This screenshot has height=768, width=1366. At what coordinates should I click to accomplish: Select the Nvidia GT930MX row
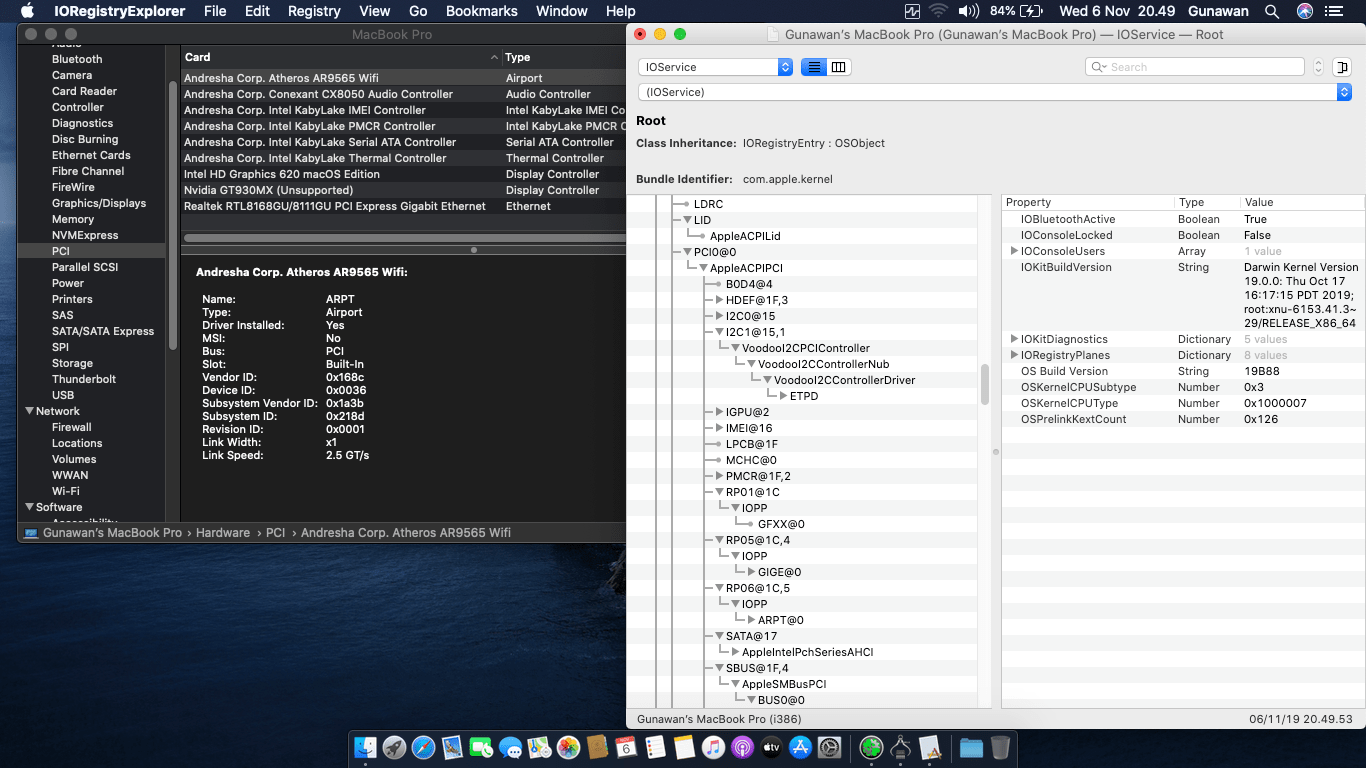(x=268, y=190)
